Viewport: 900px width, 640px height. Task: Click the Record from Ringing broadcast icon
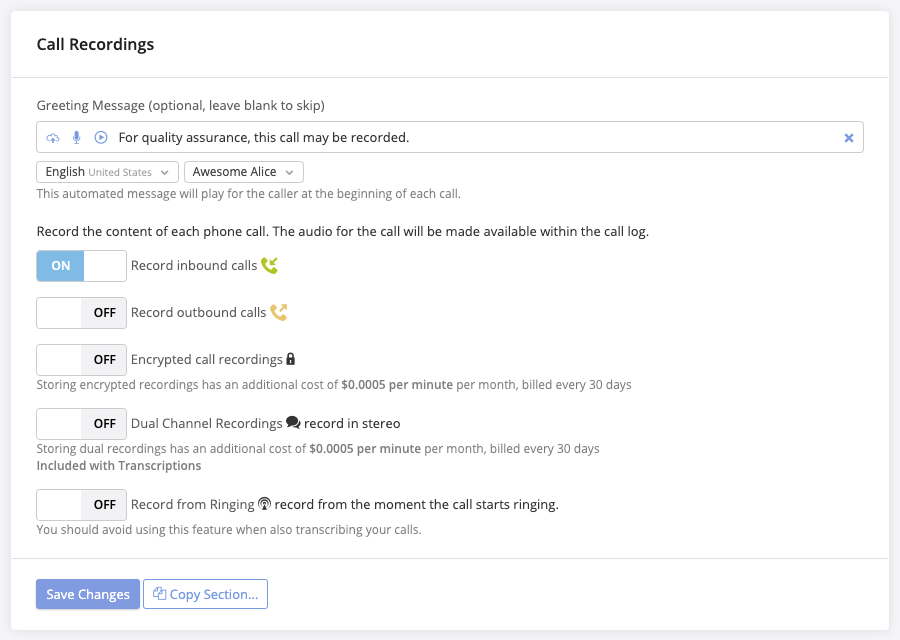coord(264,504)
